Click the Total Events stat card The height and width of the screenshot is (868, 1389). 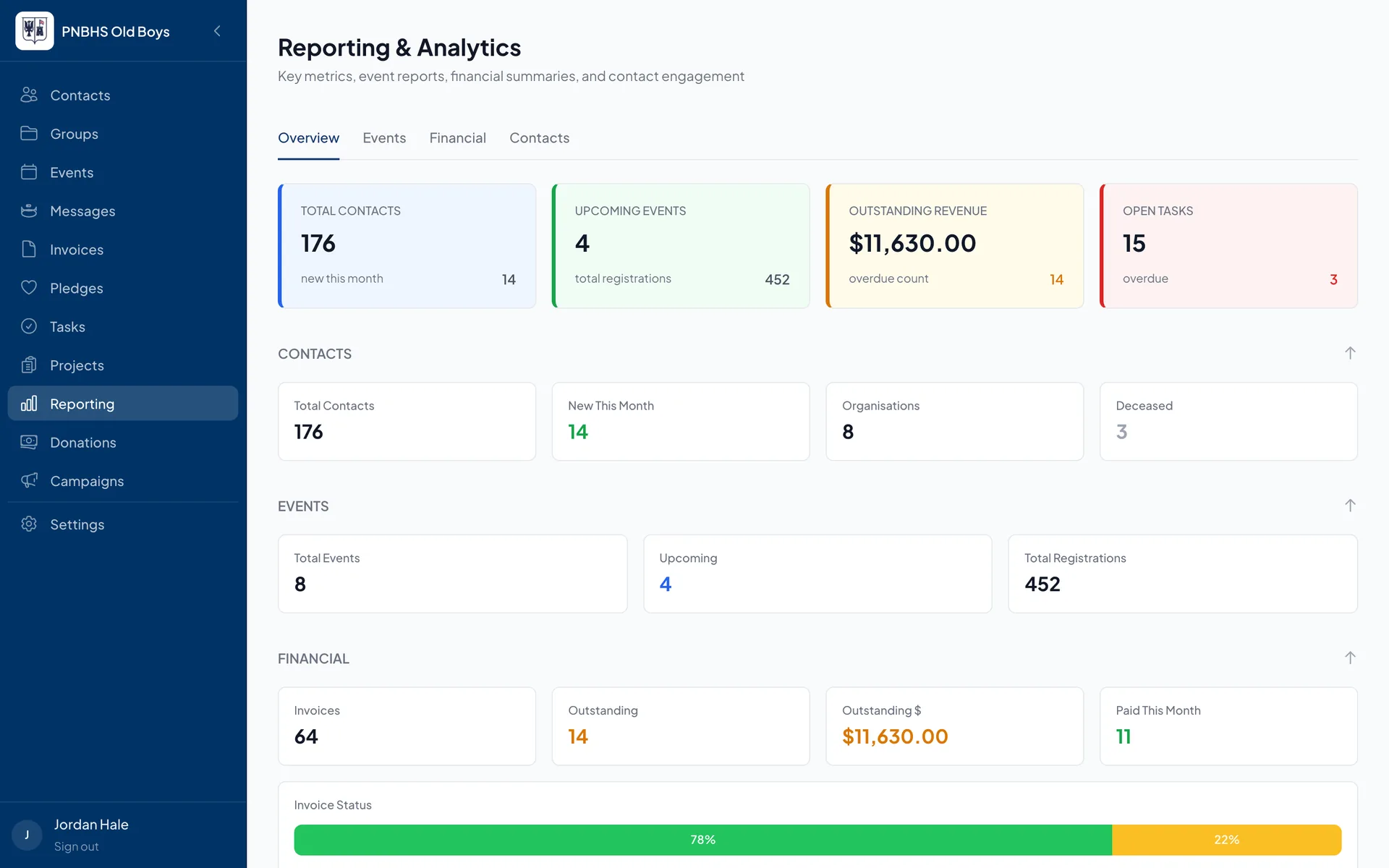pyautogui.click(x=452, y=574)
